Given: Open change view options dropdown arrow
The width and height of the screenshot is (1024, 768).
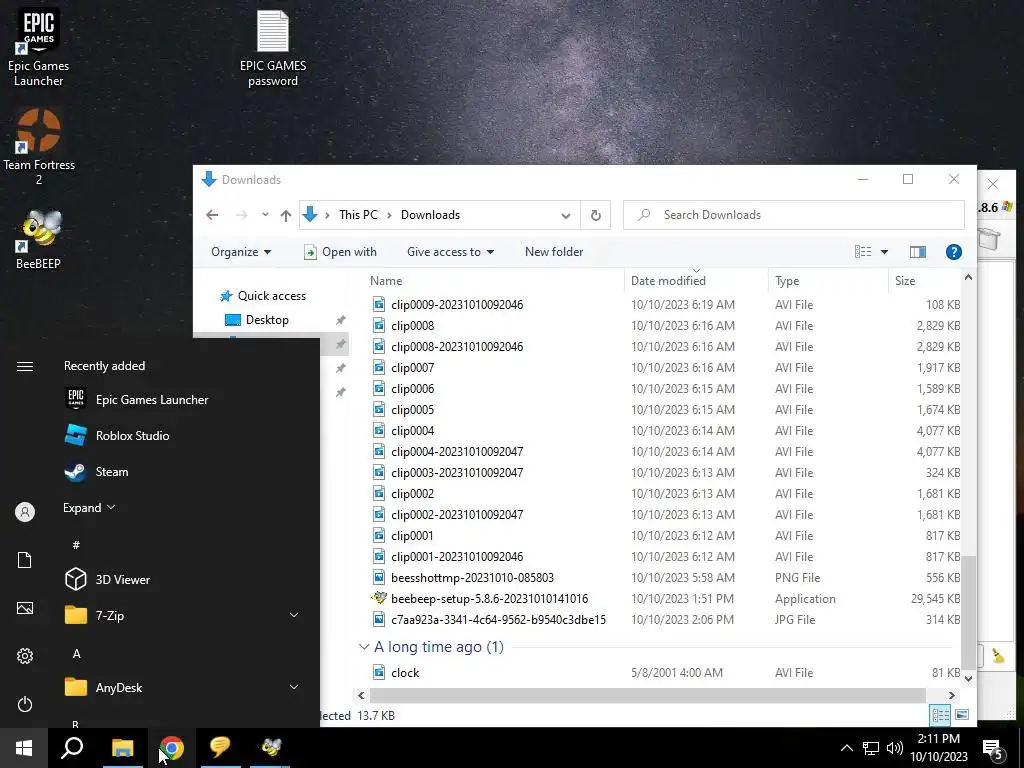Looking at the screenshot, I should [884, 252].
